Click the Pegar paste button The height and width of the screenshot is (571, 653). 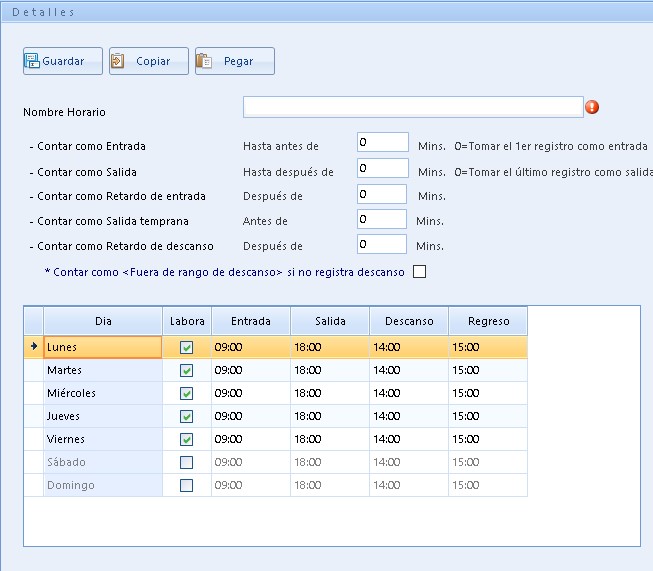click(x=235, y=61)
